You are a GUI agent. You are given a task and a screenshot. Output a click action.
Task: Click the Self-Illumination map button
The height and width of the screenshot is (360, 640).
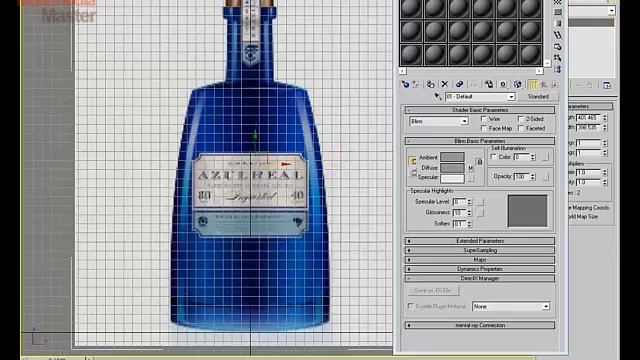click(x=546, y=157)
